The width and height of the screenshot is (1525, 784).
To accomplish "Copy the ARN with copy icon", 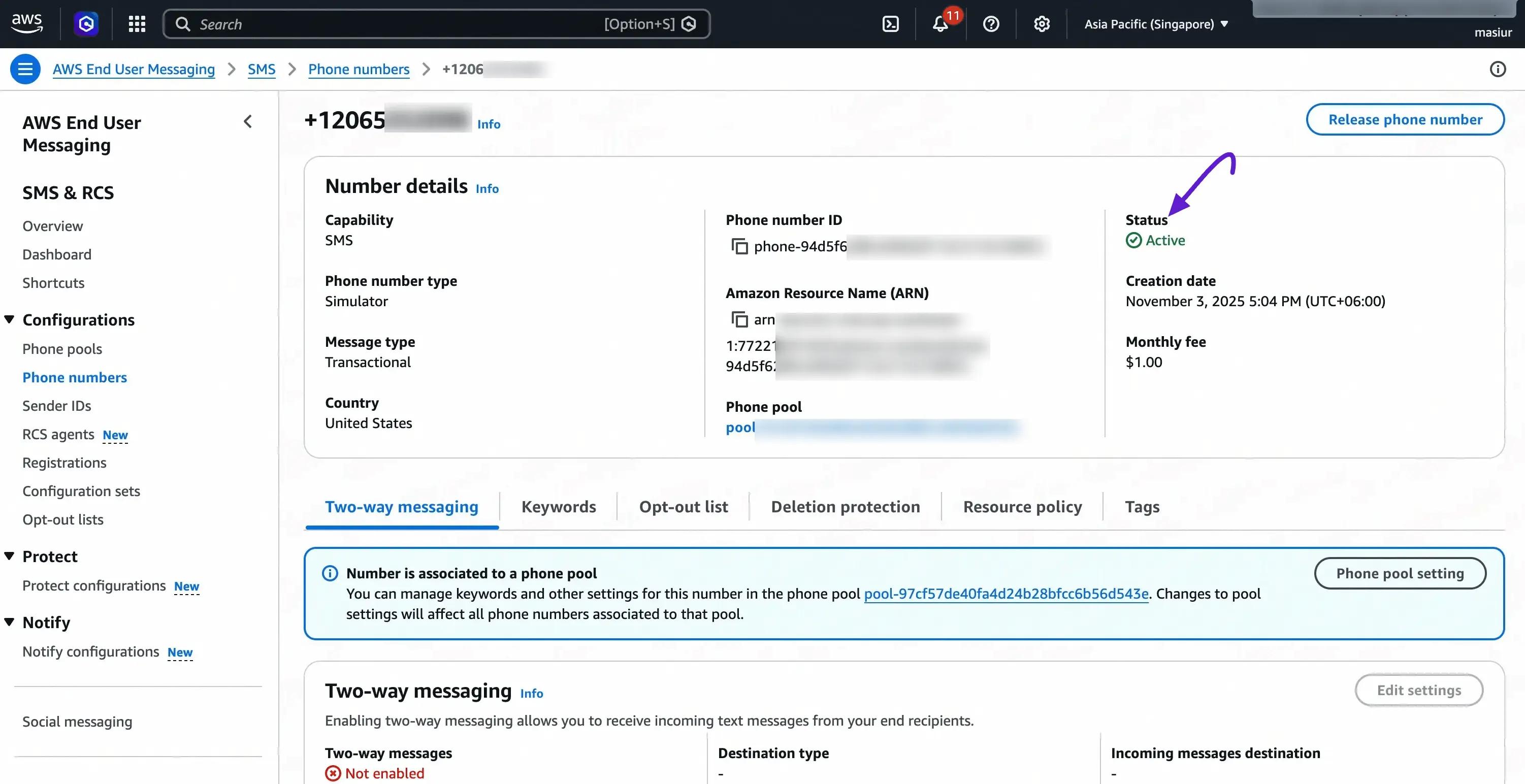I will click(x=739, y=319).
